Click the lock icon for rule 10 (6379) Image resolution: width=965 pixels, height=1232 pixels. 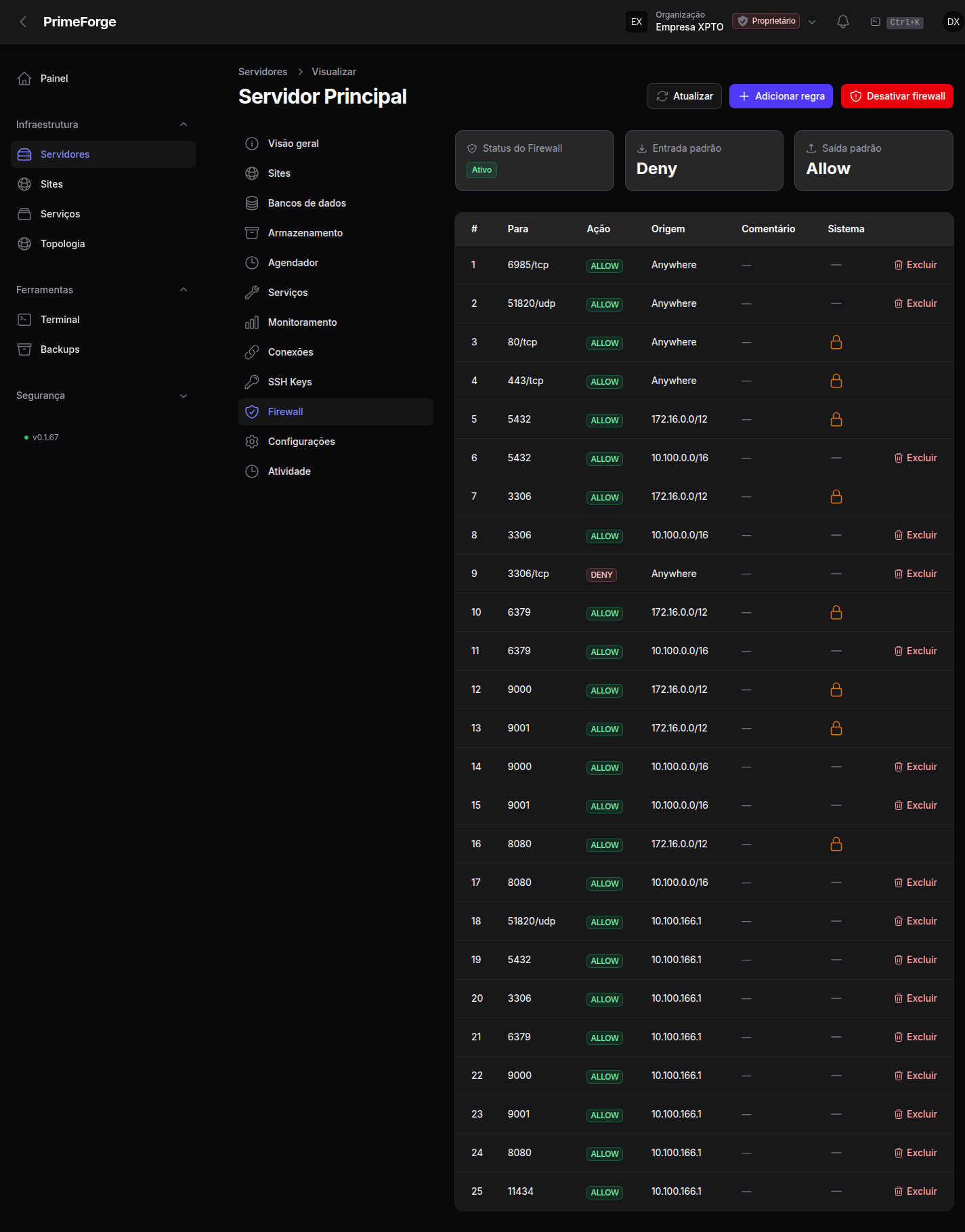tap(836, 612)
